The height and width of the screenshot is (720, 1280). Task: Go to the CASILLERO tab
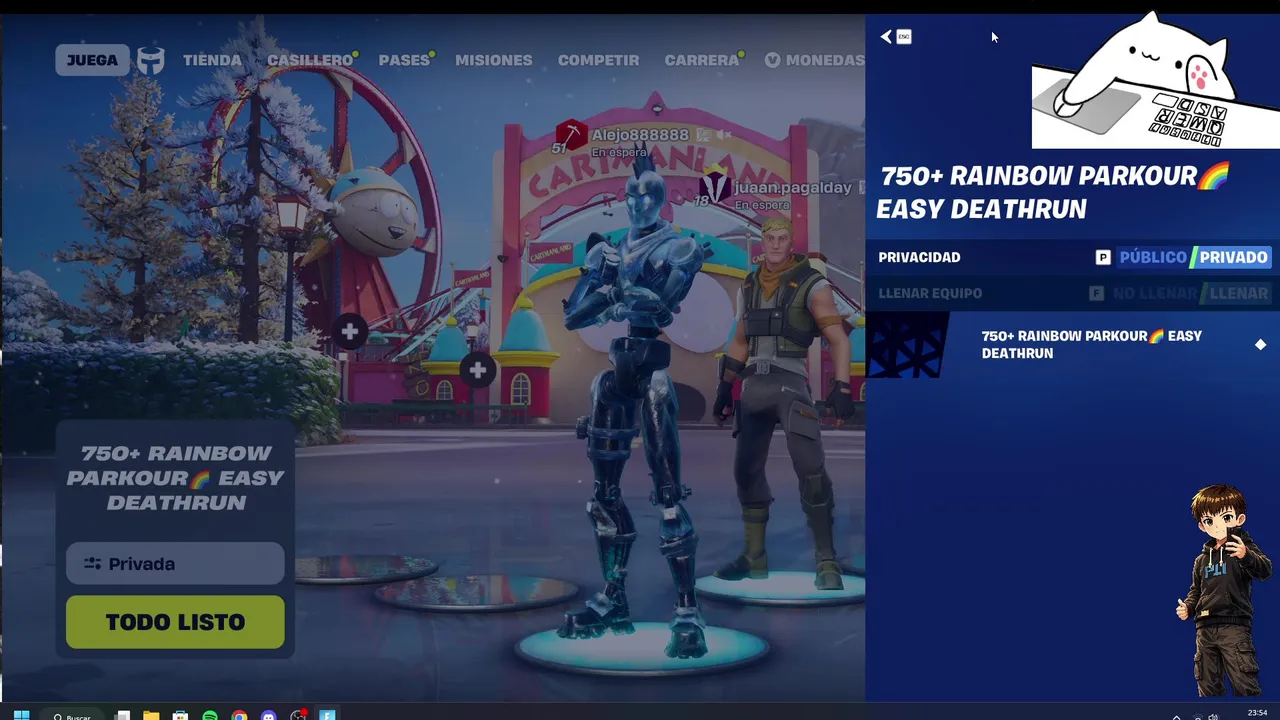[x=310, y=60]
